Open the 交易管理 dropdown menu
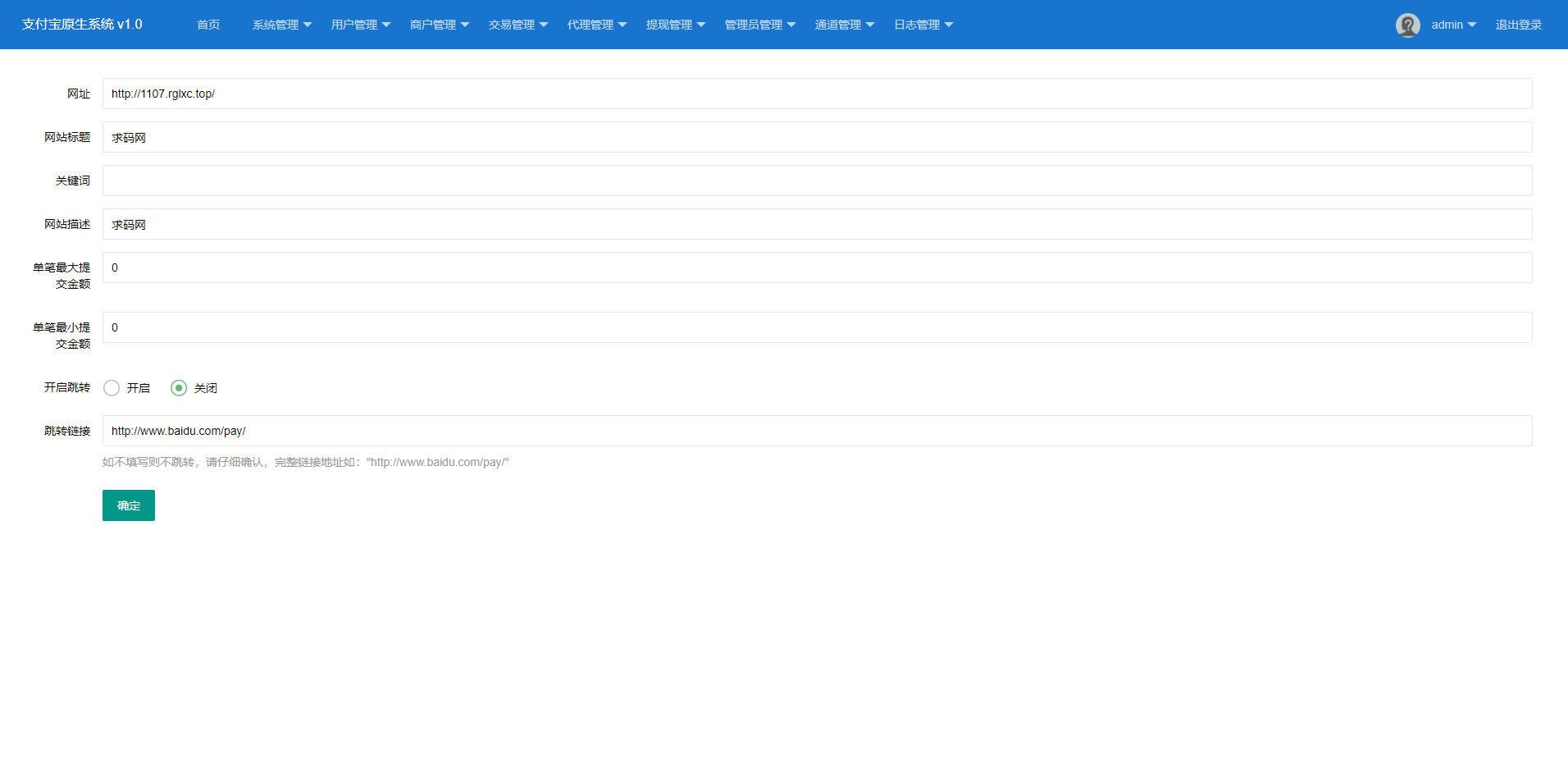 pyautogui.click(x=517, y=25)
